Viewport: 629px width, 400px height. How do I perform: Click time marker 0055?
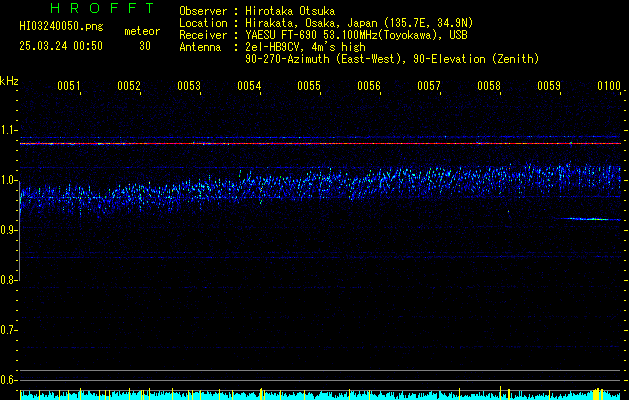(309, 86)
